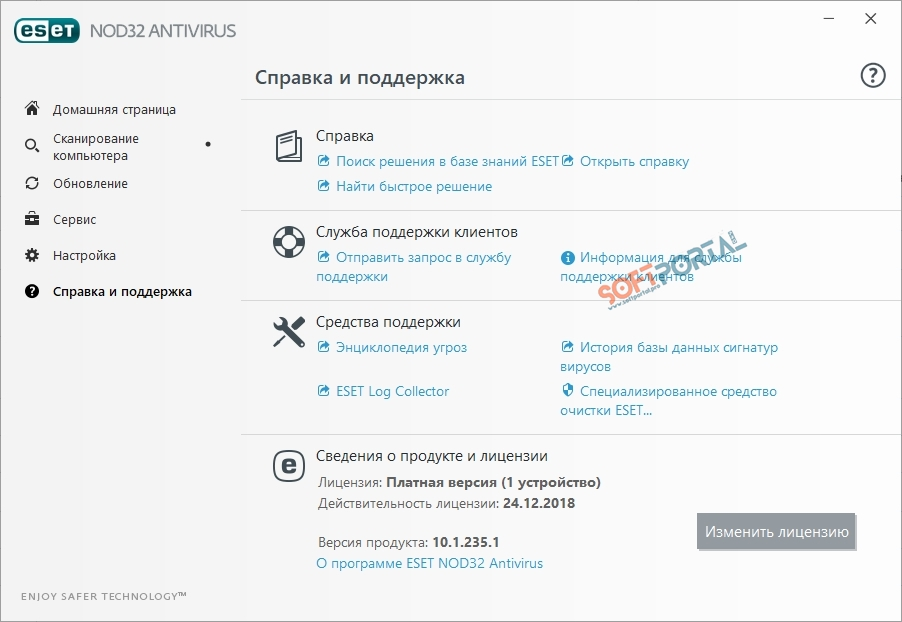Click the external-link icon before ESET Log Collector

(324, 391)
